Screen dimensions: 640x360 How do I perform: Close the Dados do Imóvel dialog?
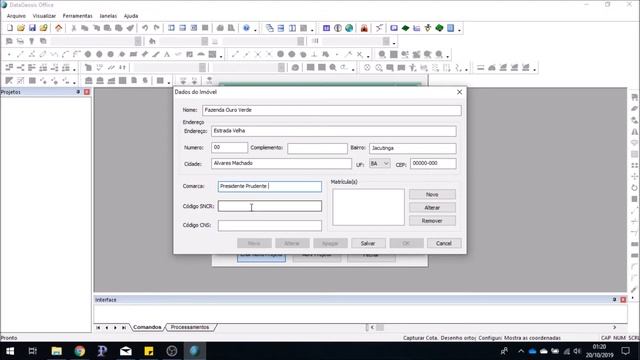coord(459,92)
